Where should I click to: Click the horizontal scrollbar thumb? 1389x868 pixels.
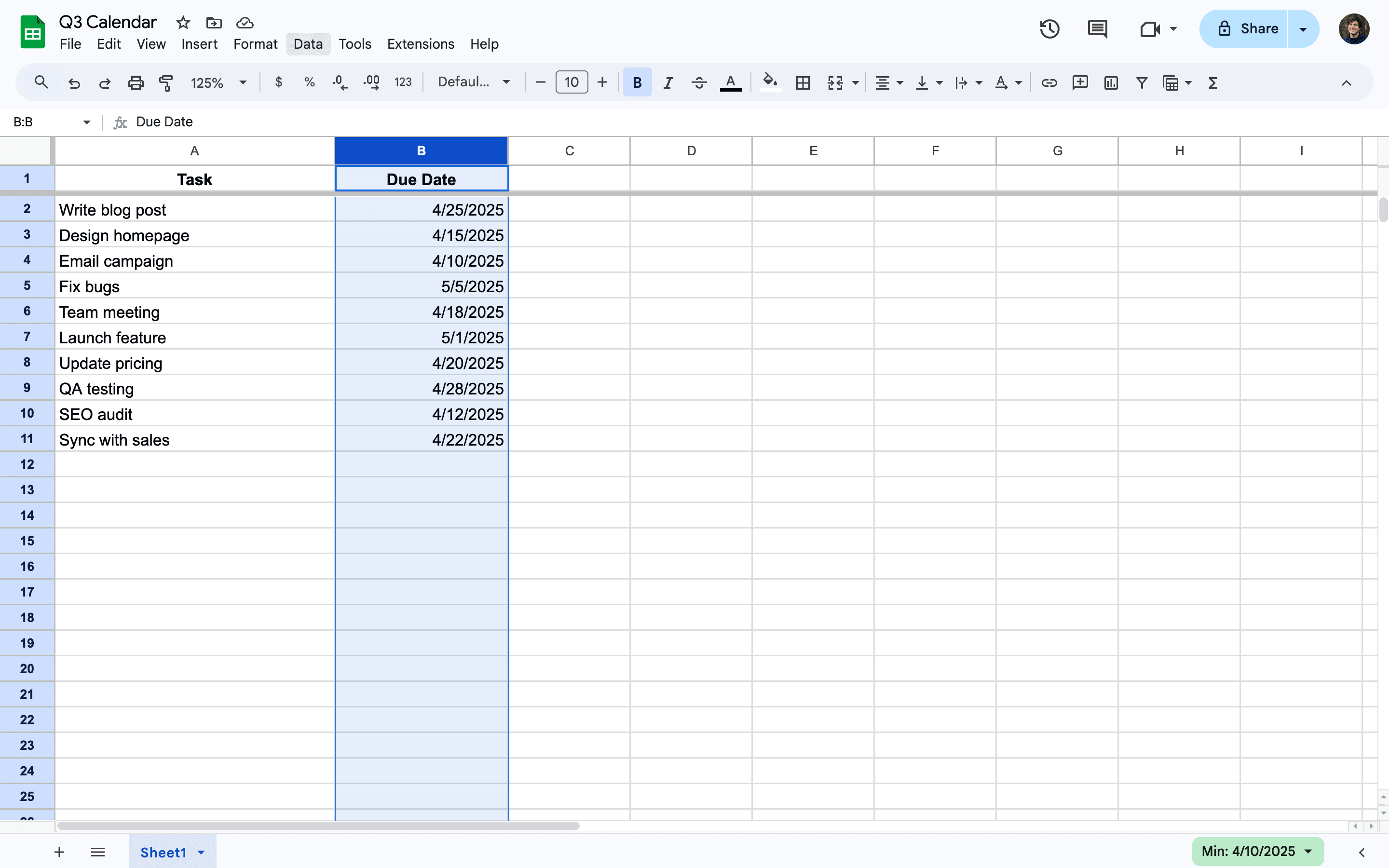pos(318,826)
